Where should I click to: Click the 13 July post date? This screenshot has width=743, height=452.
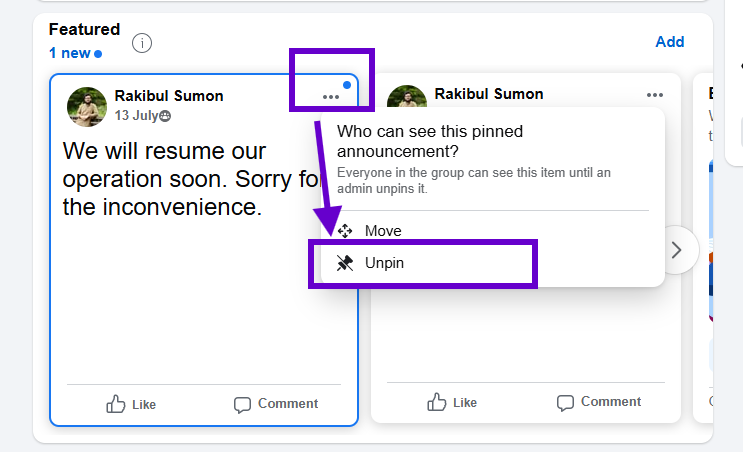tap(136, 116)
